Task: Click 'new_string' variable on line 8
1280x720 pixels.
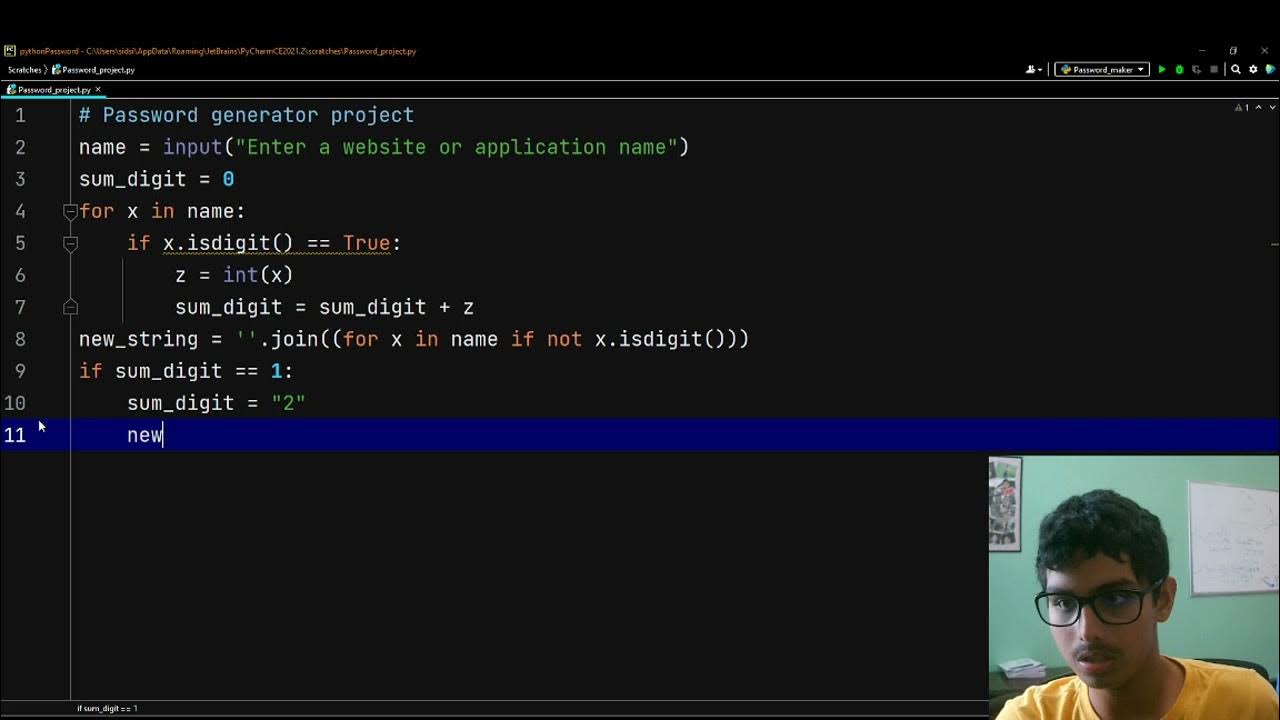Action: [x=138, y=339]
